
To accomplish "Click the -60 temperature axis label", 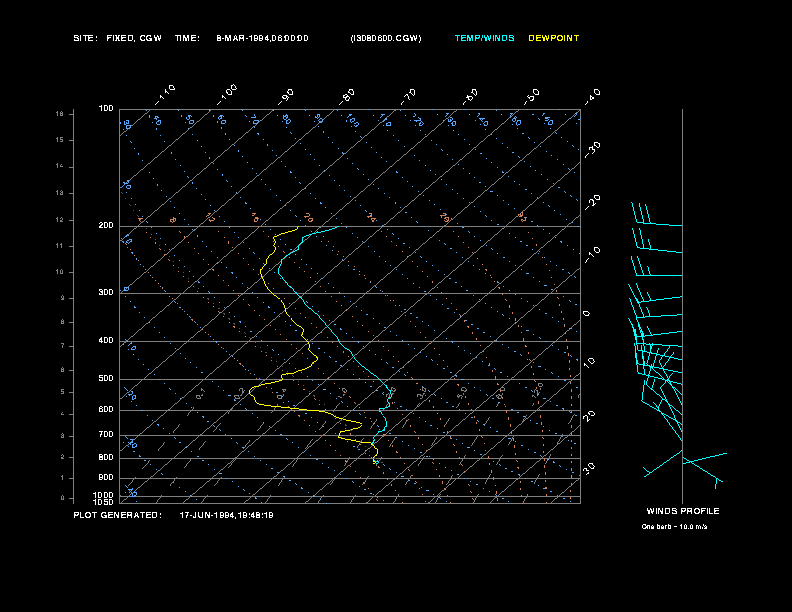I will (x=470, y=97).
